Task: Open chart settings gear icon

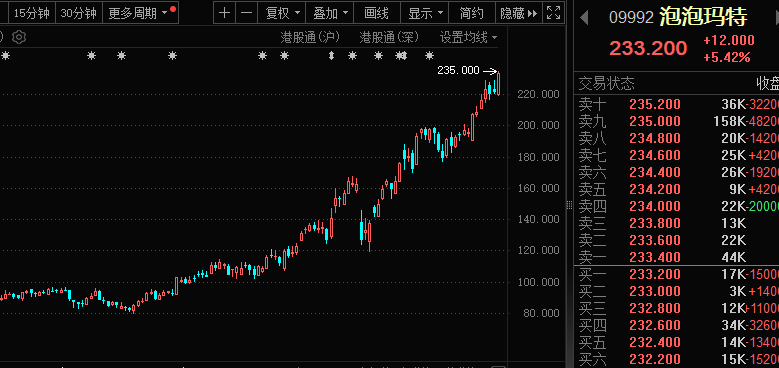Action: tap(19, 37)
